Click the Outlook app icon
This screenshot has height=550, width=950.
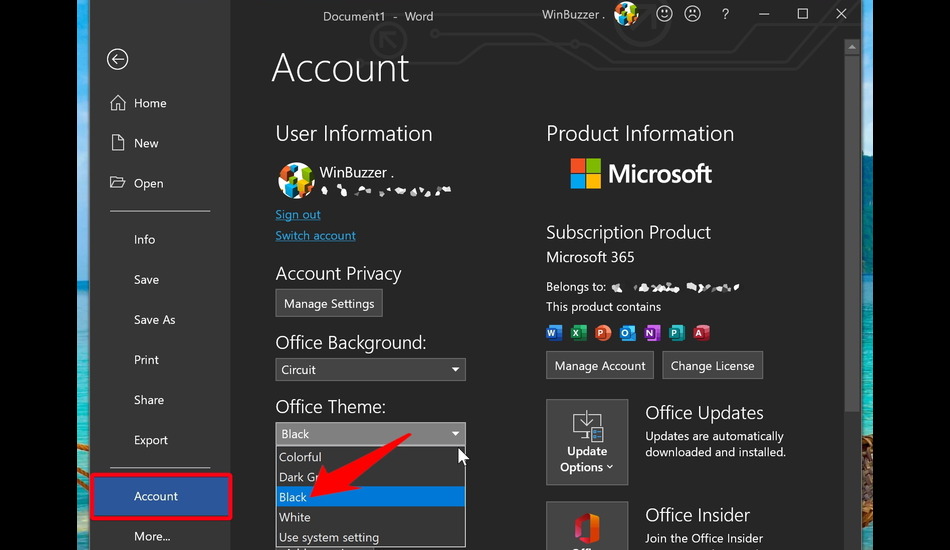628,333
